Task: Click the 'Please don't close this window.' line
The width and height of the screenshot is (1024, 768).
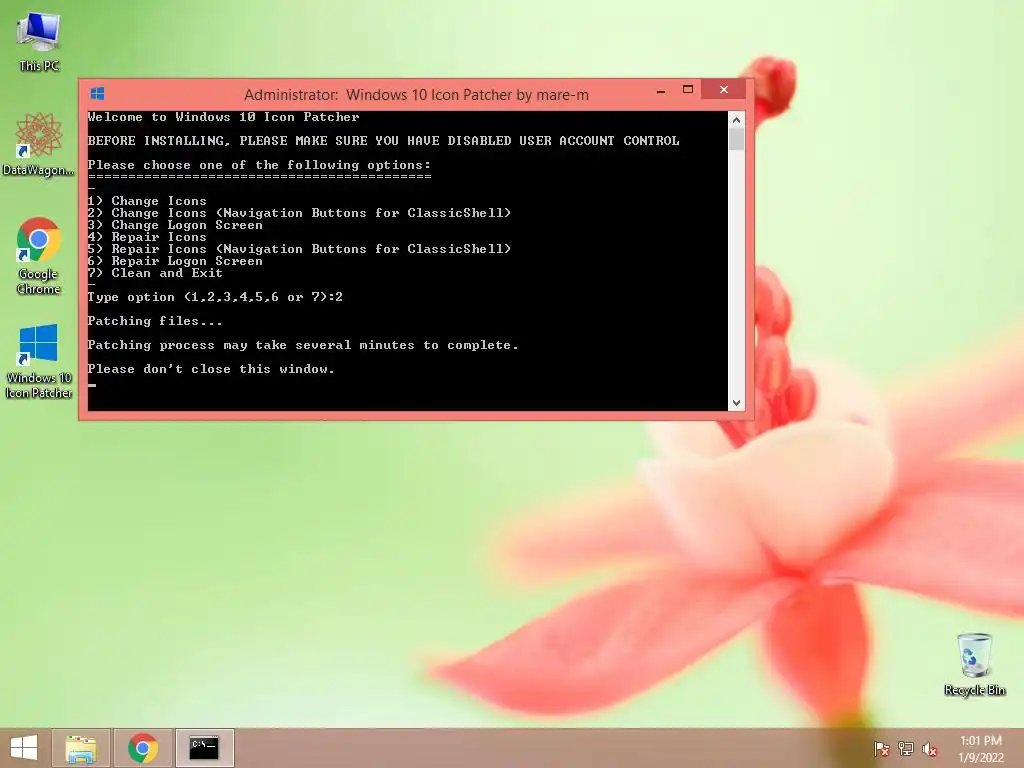Action: coord(211,369)
